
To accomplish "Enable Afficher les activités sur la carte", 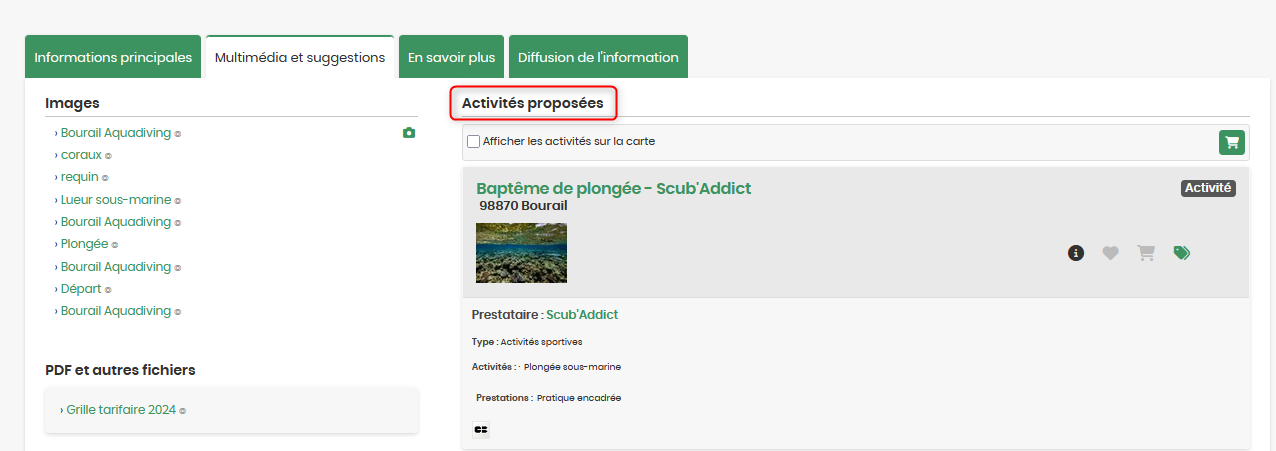I will click(474, 142).
